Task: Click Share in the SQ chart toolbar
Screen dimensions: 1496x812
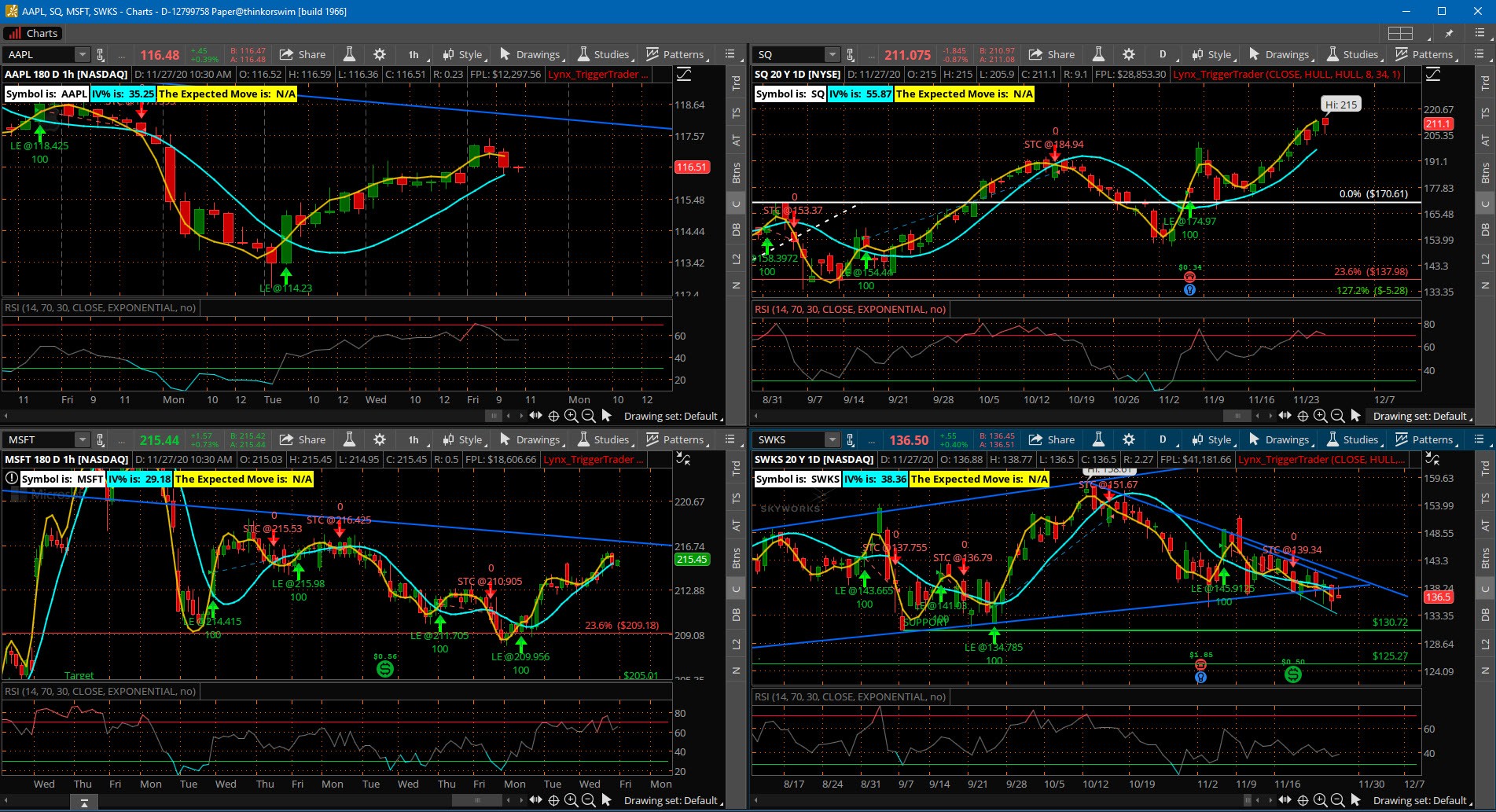Action: tap(1052, 54)
